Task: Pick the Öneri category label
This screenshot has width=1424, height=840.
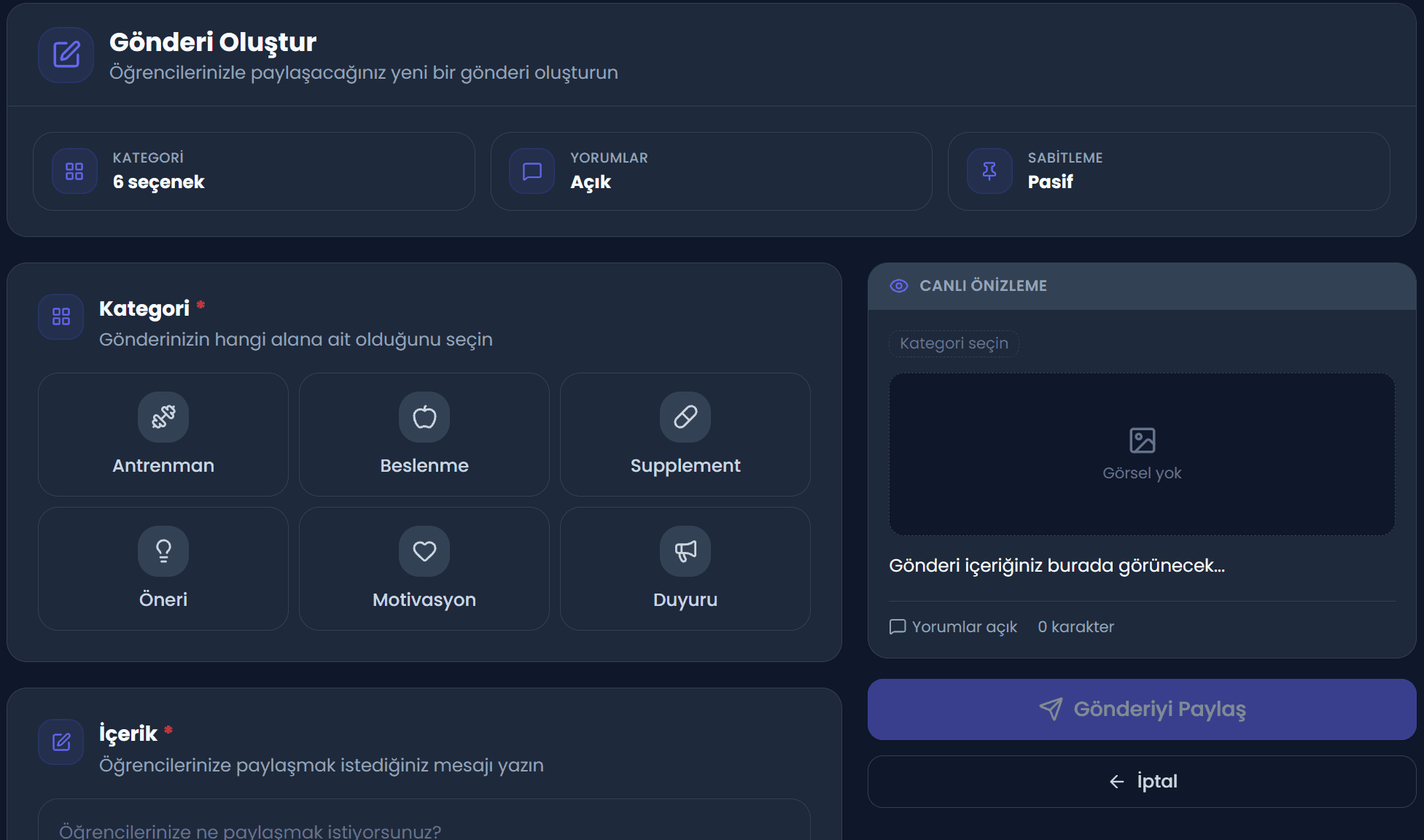Action: click(x=163, y=600)
